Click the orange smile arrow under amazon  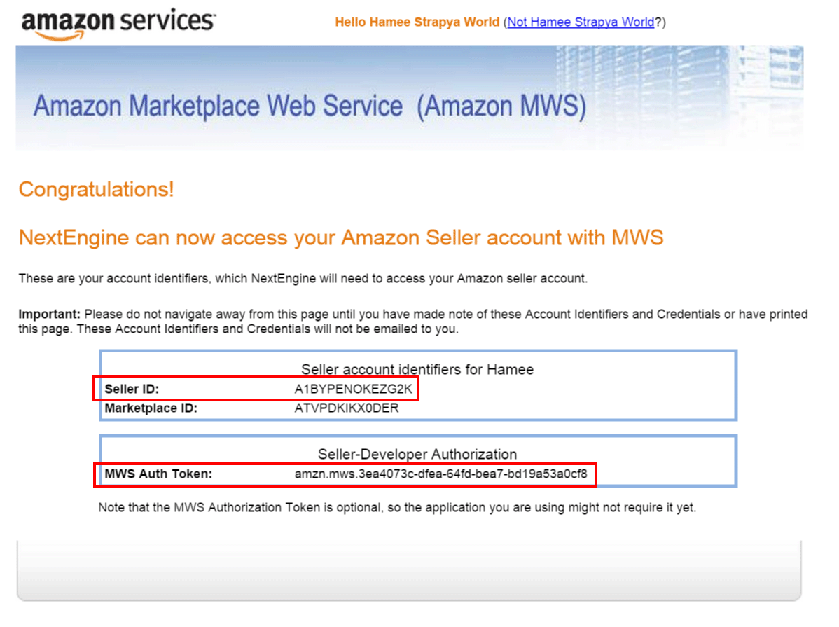(x=59, y=36)
